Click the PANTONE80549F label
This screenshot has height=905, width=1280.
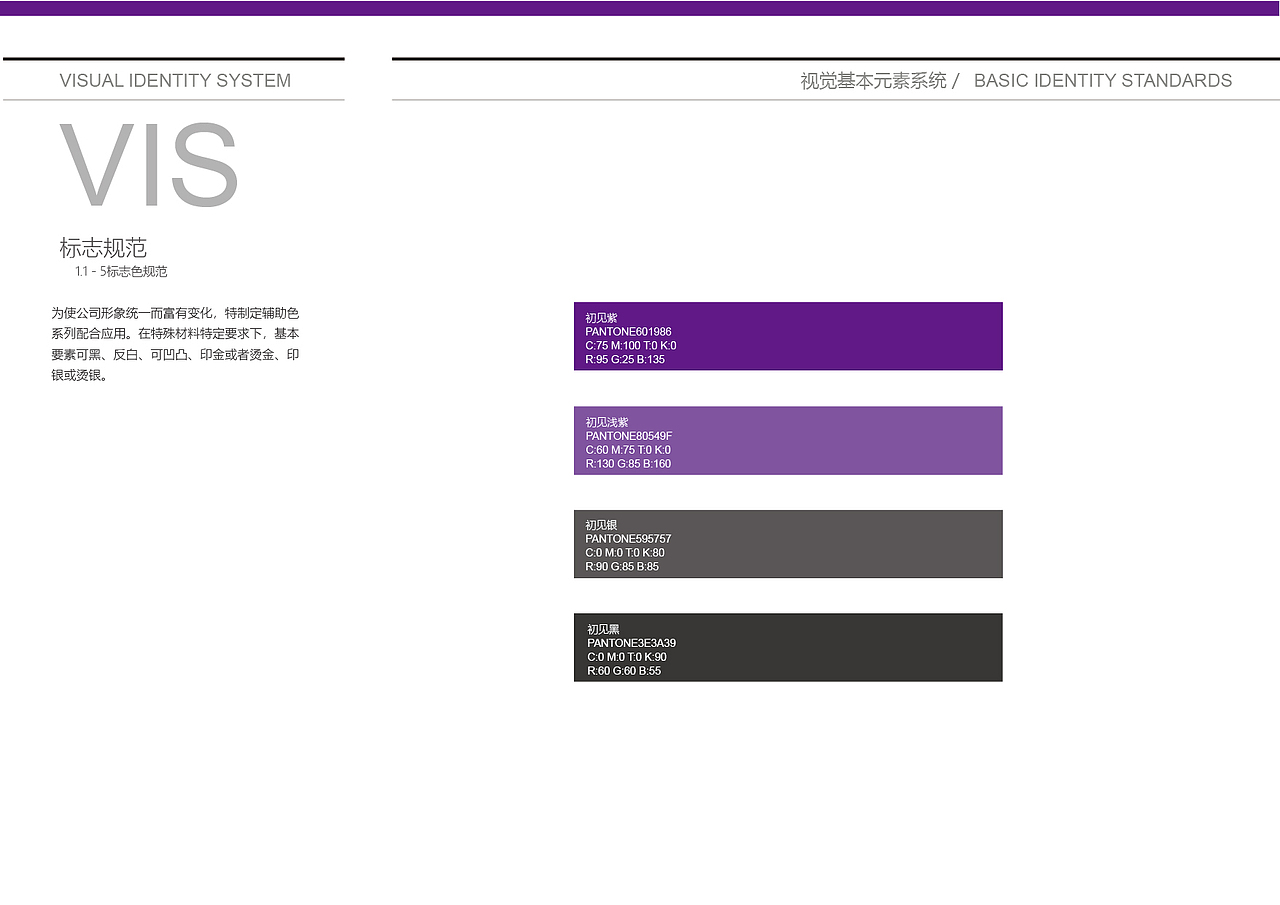coord(629,436)
